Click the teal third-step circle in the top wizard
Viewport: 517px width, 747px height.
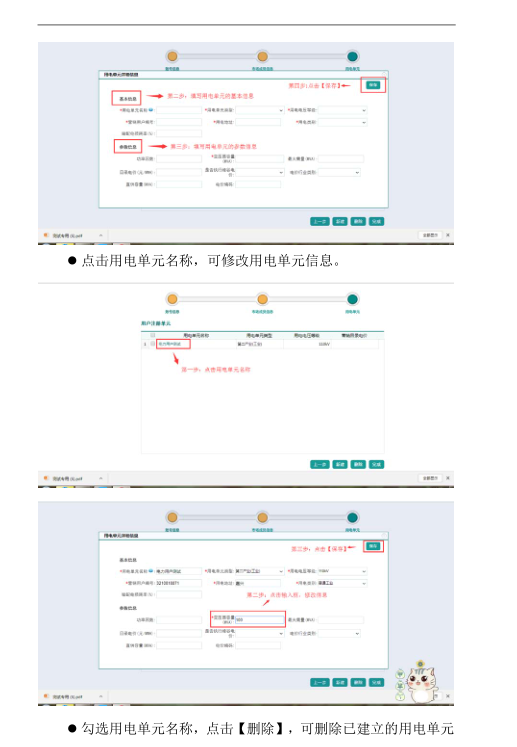pyautogui.click(x=352, y=56)
